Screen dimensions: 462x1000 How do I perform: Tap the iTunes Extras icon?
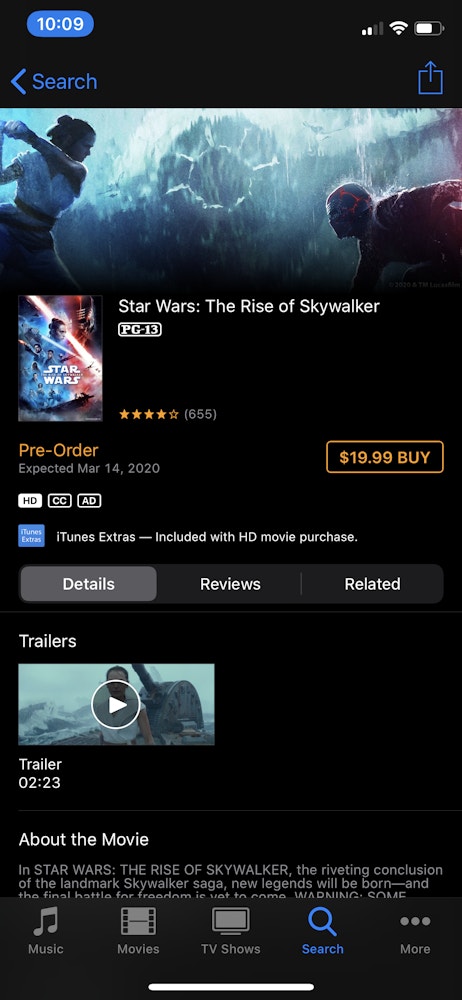pyautogui.click(x=31, y=536)
